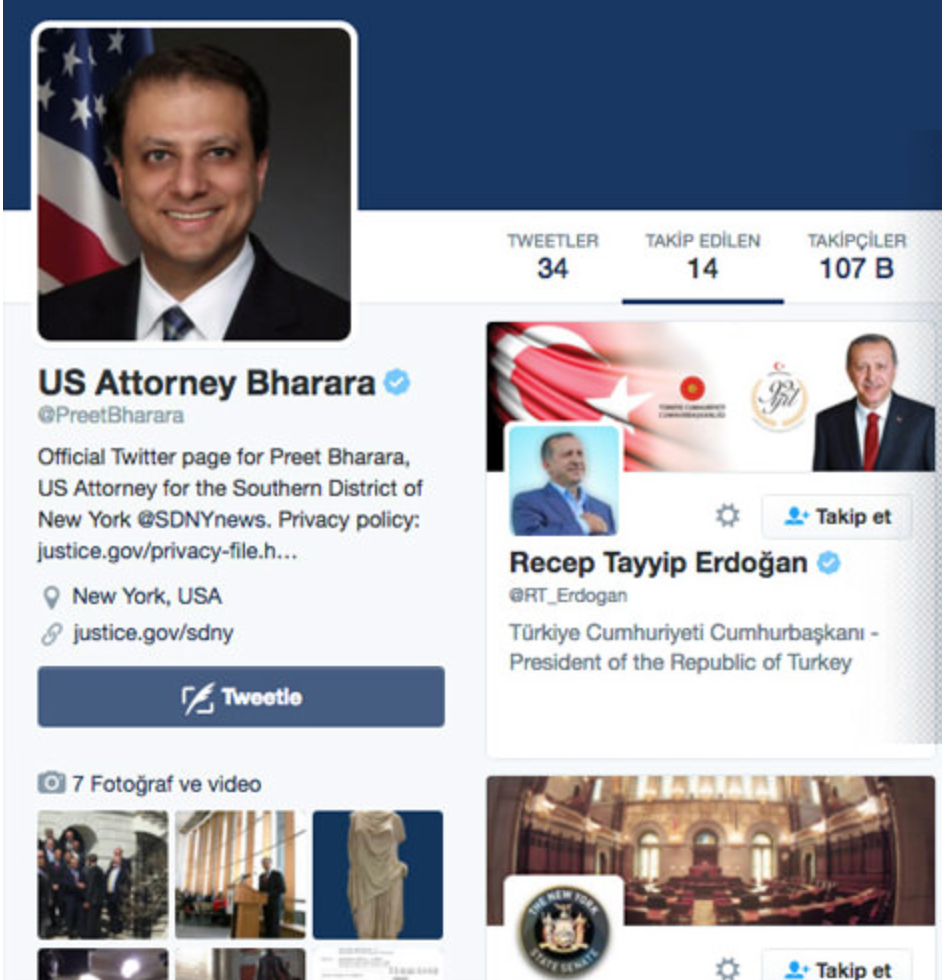Click the @RT_Erdogan handle
Screen dimensions: 942x980
[x=568, y=596]
